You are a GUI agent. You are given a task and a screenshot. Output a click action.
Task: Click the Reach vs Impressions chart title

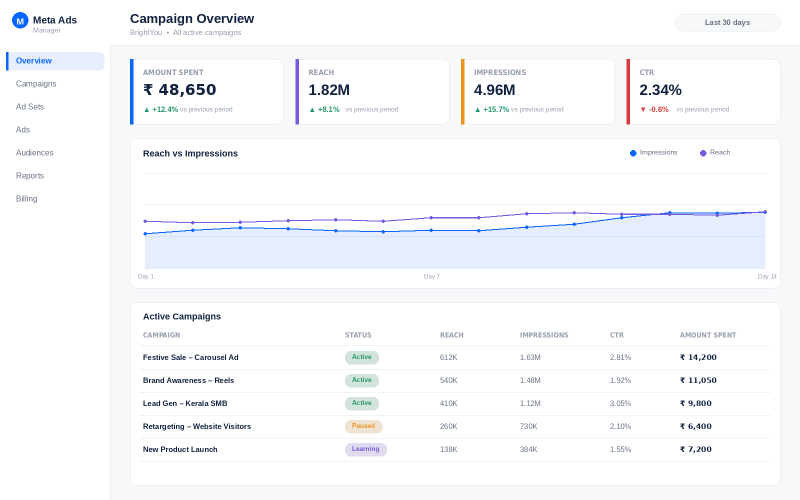tap(190, 154)
